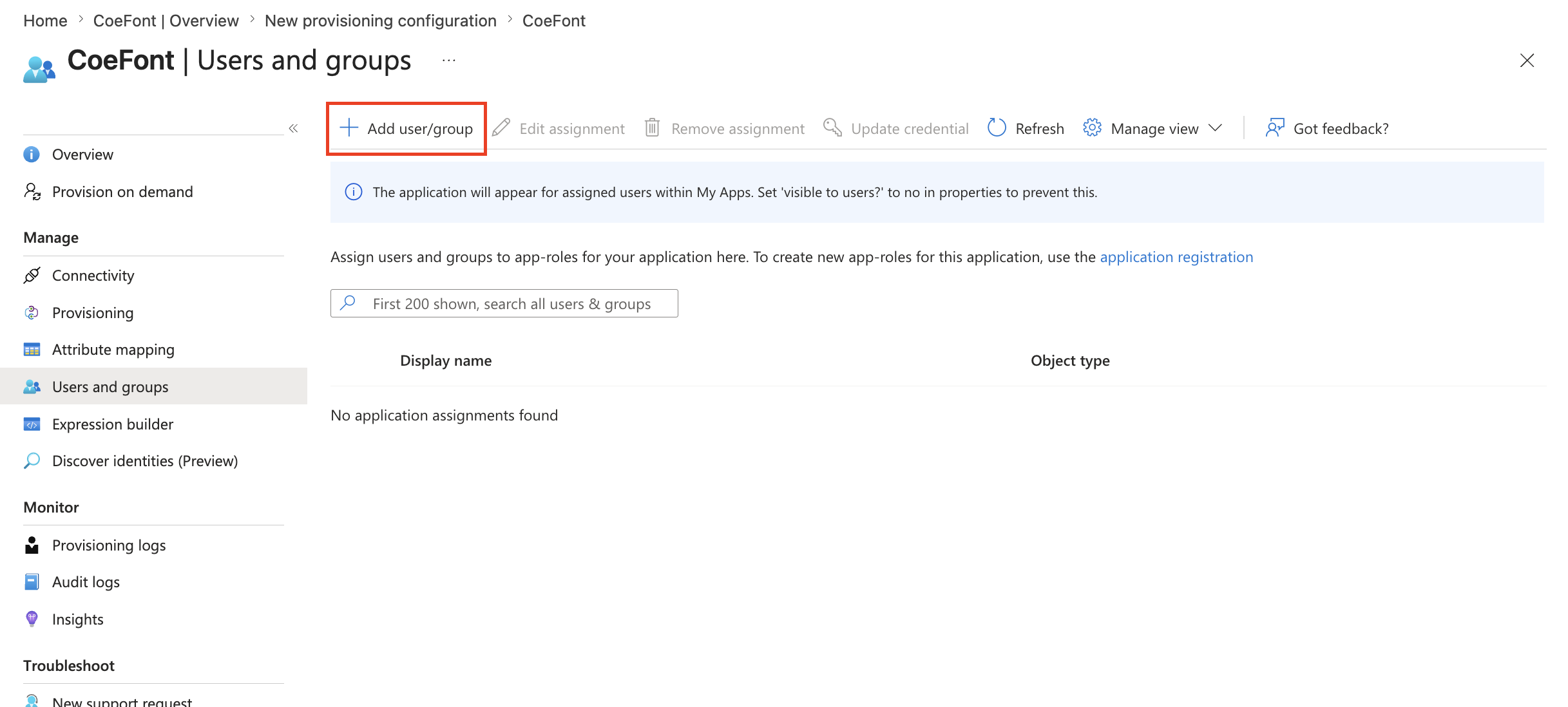The height and width of the screenshot is (707, 1568).
Task: Open the application registration link
Action: [1176, 257]
